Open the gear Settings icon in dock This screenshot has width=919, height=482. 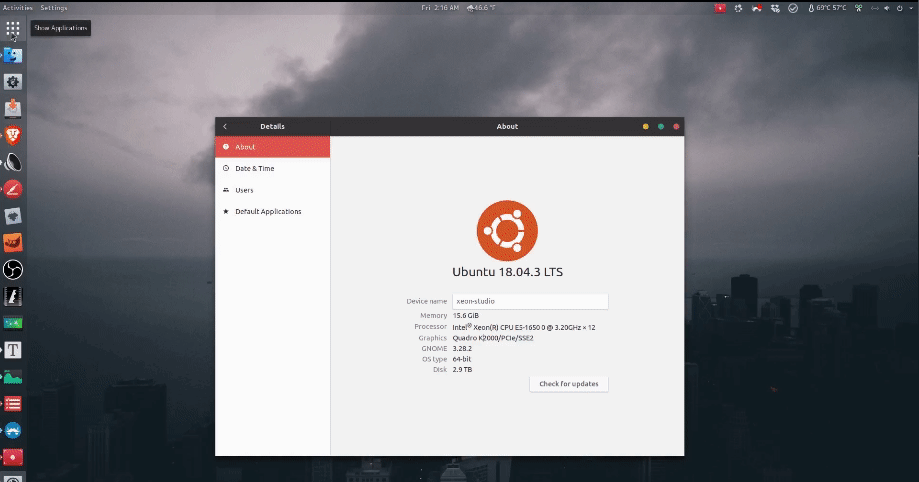click(13, 82)
